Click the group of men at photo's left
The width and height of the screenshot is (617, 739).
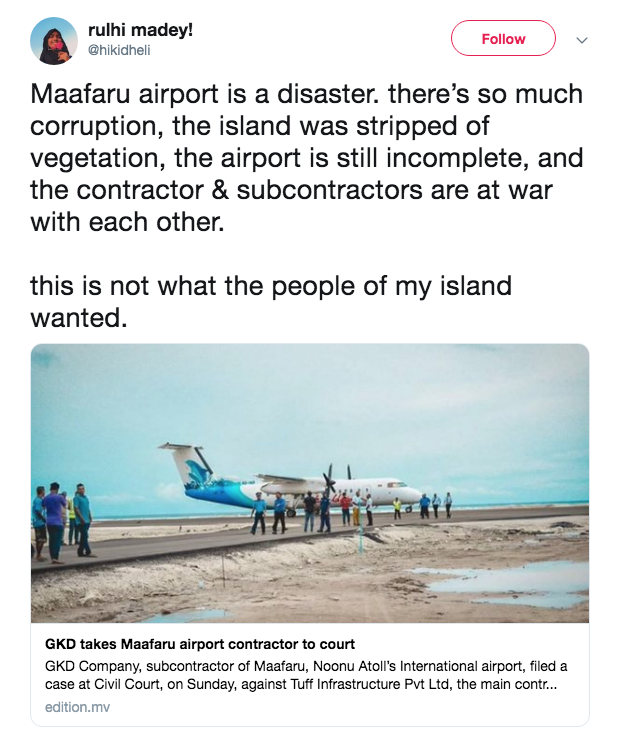coord(61,522)
